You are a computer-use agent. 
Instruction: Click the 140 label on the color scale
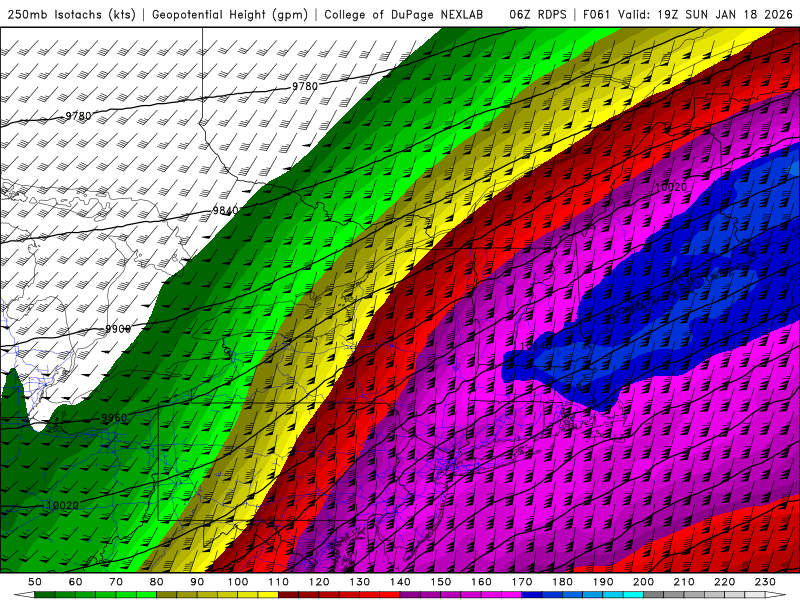[x=400, y=582]
